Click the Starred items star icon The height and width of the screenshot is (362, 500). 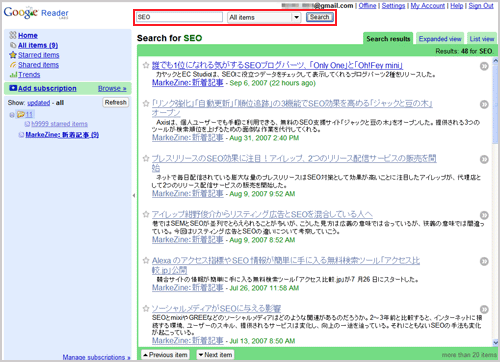[x=13, y=55]
